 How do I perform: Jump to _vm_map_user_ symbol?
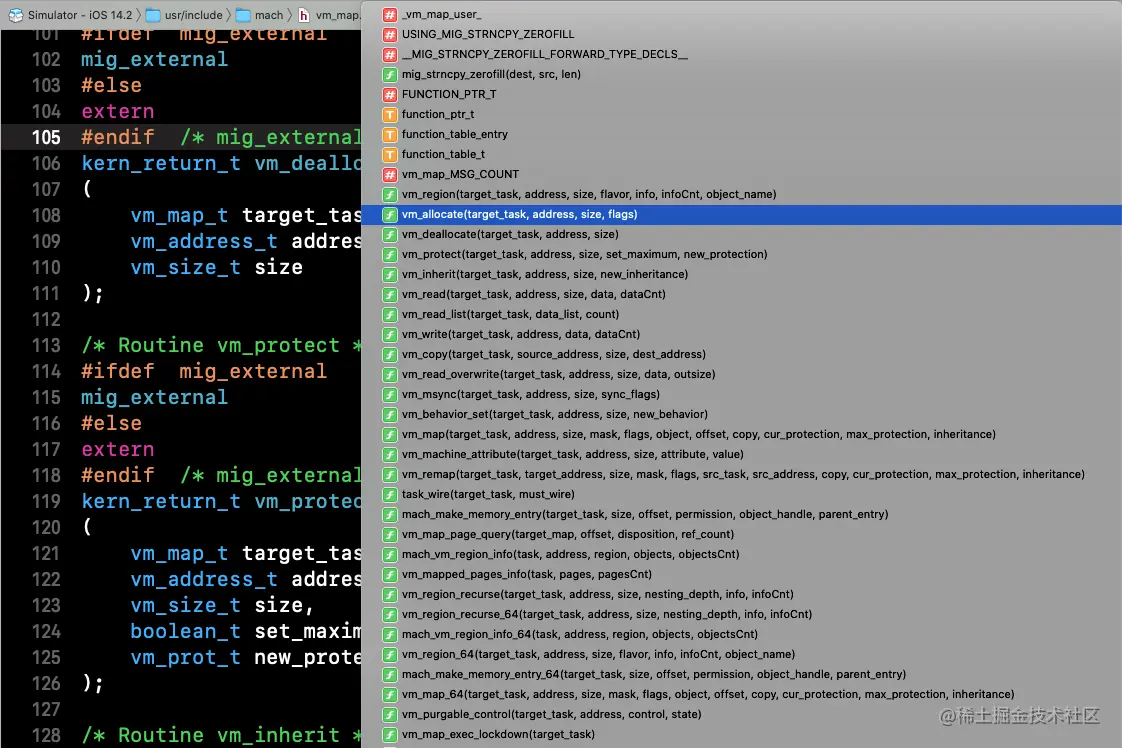pos(442,14)
